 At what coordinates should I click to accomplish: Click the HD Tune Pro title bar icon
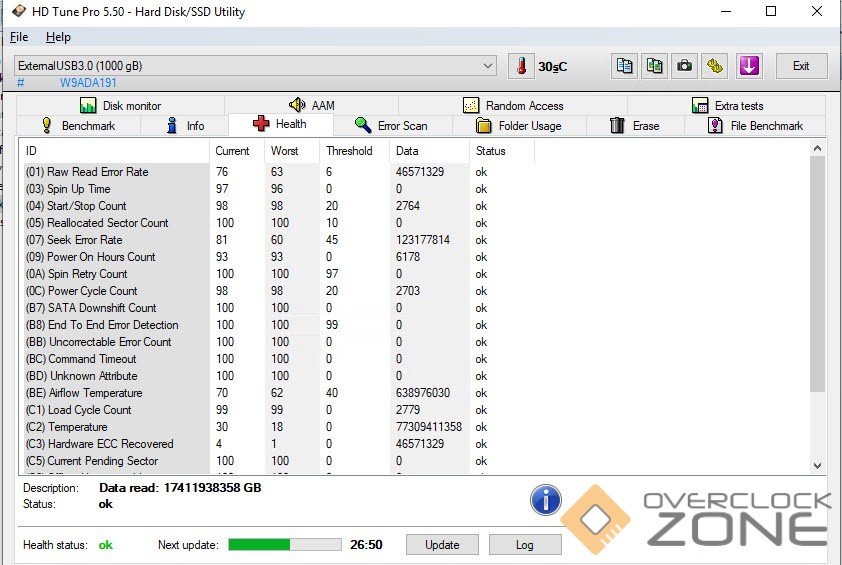(19, 11)
